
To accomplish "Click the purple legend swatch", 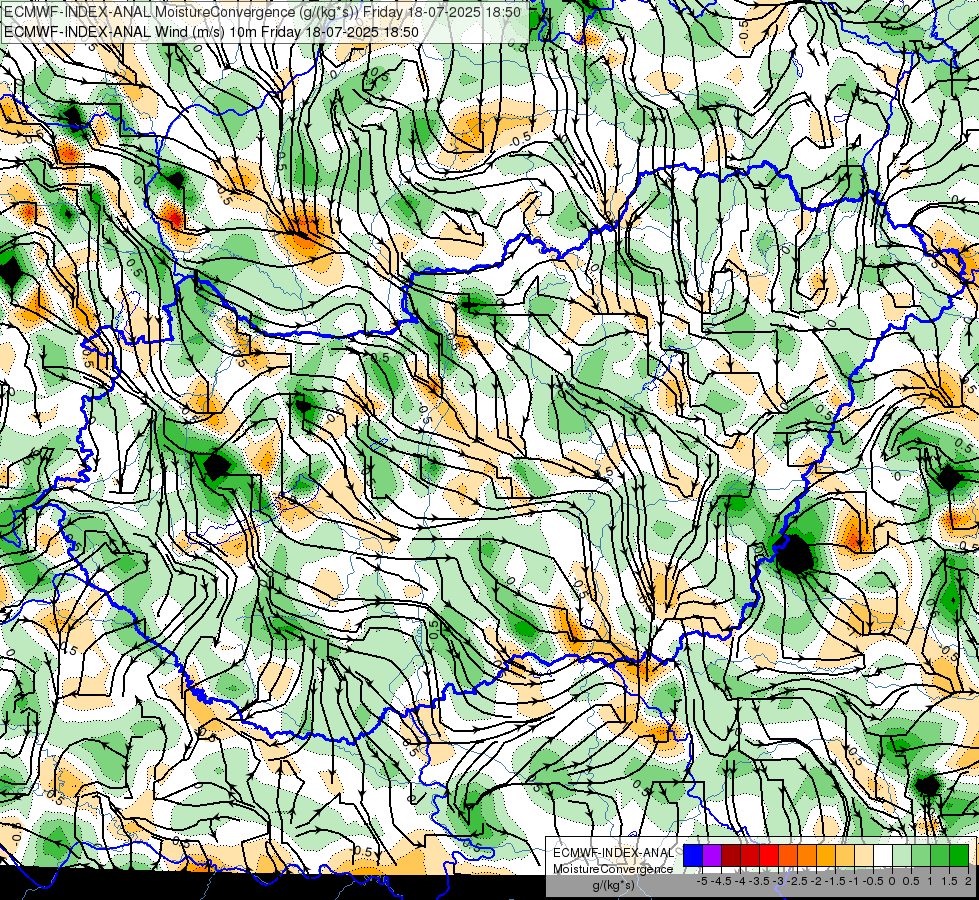I will pyautogui.click(x=712, y=855).
